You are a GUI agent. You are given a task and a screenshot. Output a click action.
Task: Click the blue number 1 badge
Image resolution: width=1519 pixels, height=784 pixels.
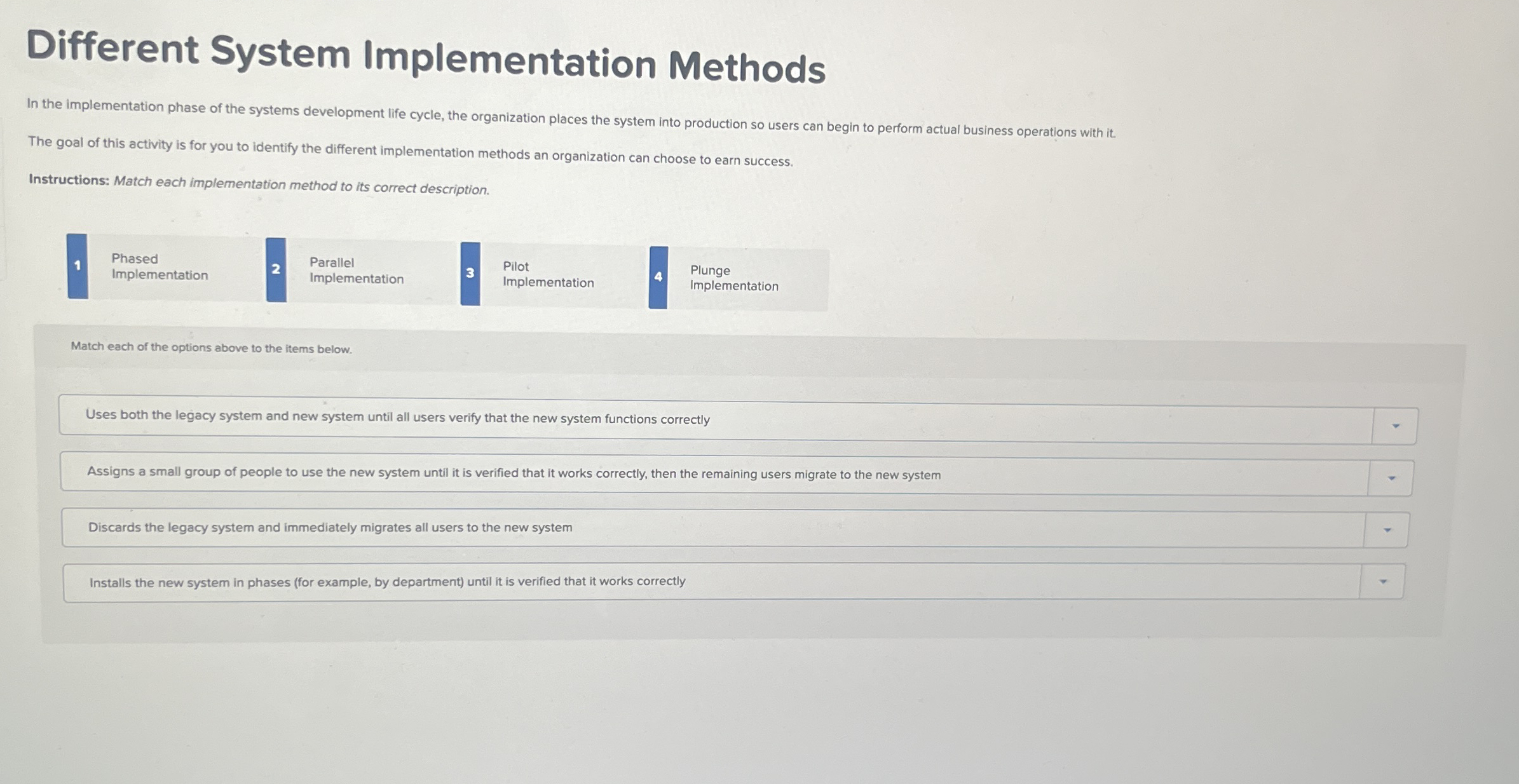77,267
